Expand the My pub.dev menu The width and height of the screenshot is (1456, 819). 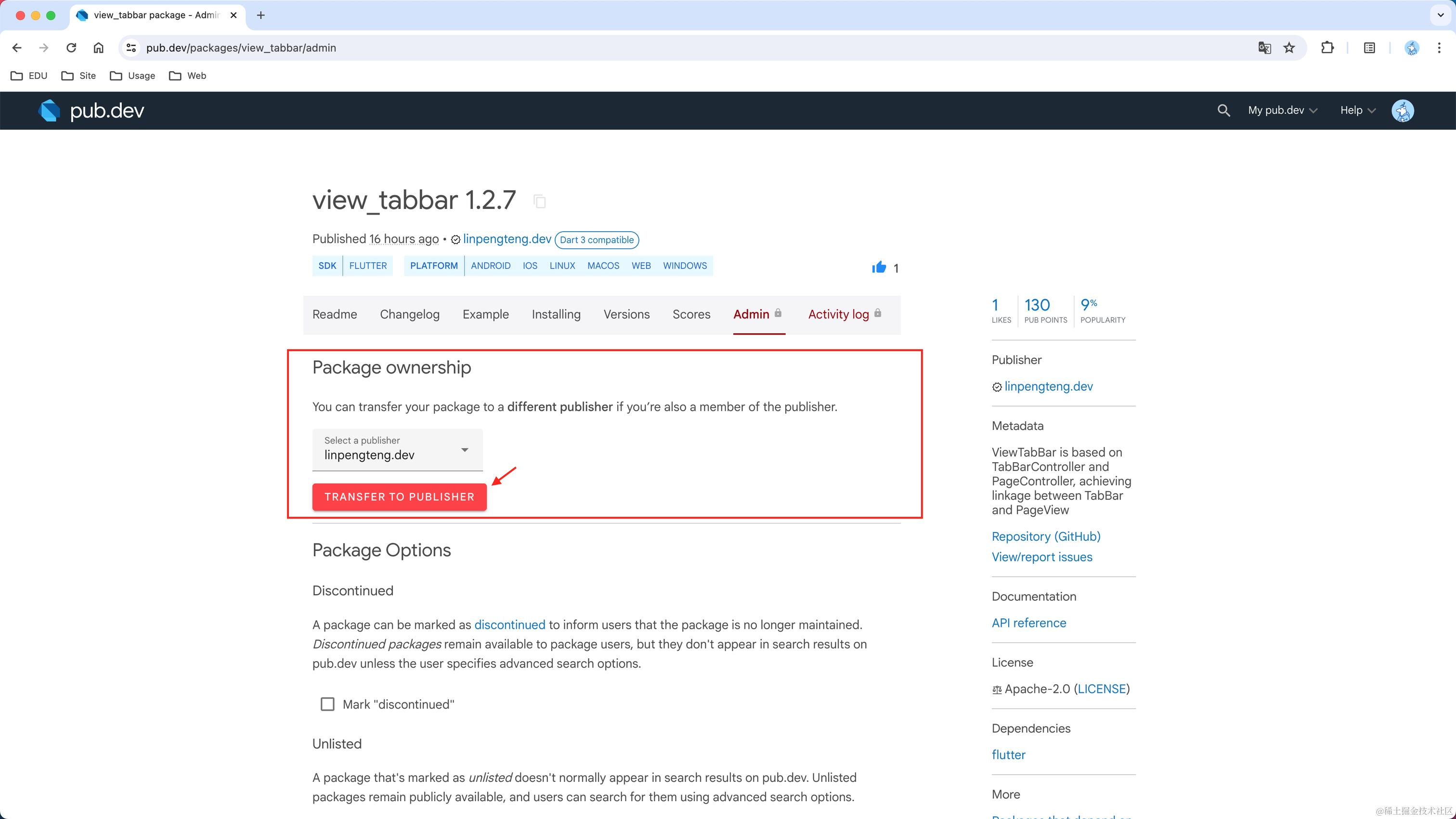(1282, 111)
